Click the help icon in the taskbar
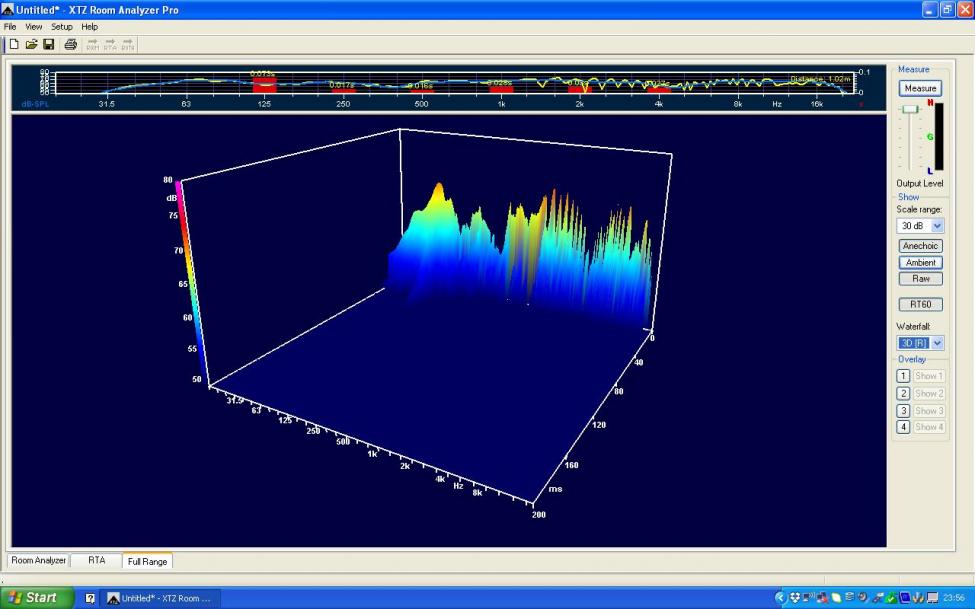Viewport: 975px width, 609px height. (90, 598)
